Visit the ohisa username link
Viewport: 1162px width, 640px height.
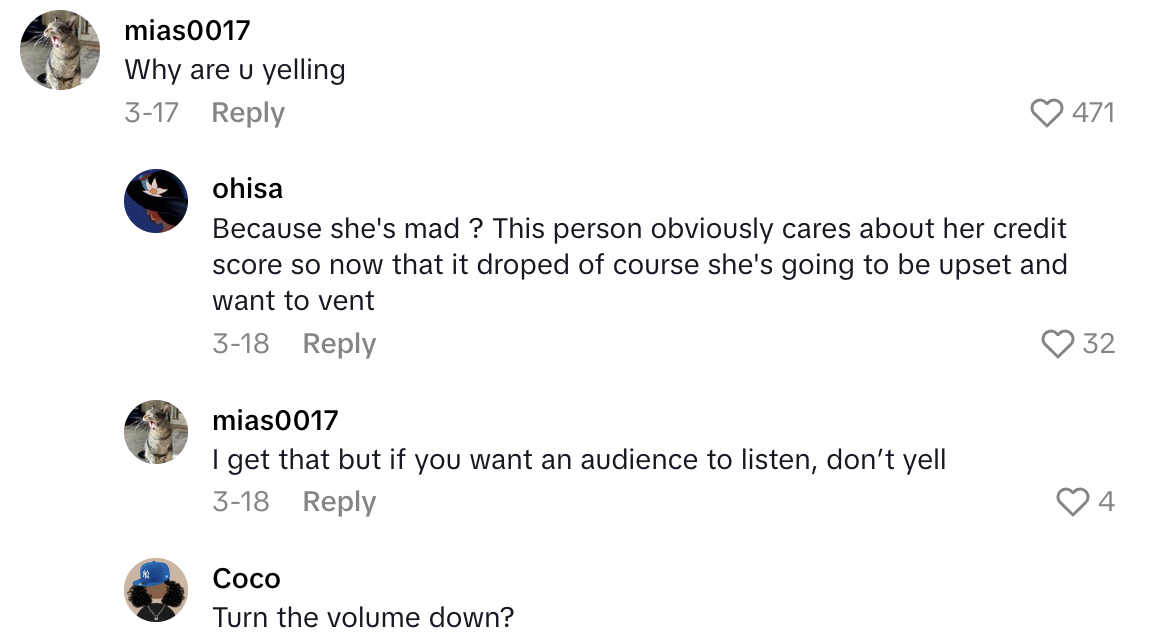pyautogui.click(x=247, y=188)
